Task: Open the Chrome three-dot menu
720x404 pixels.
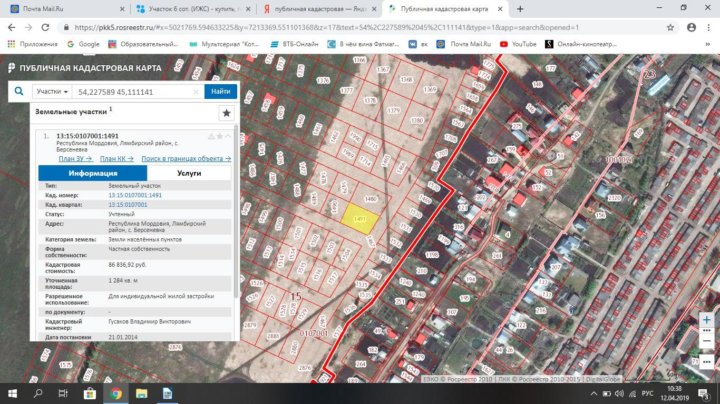Action: pyautogui.click(x=707, y=28)
